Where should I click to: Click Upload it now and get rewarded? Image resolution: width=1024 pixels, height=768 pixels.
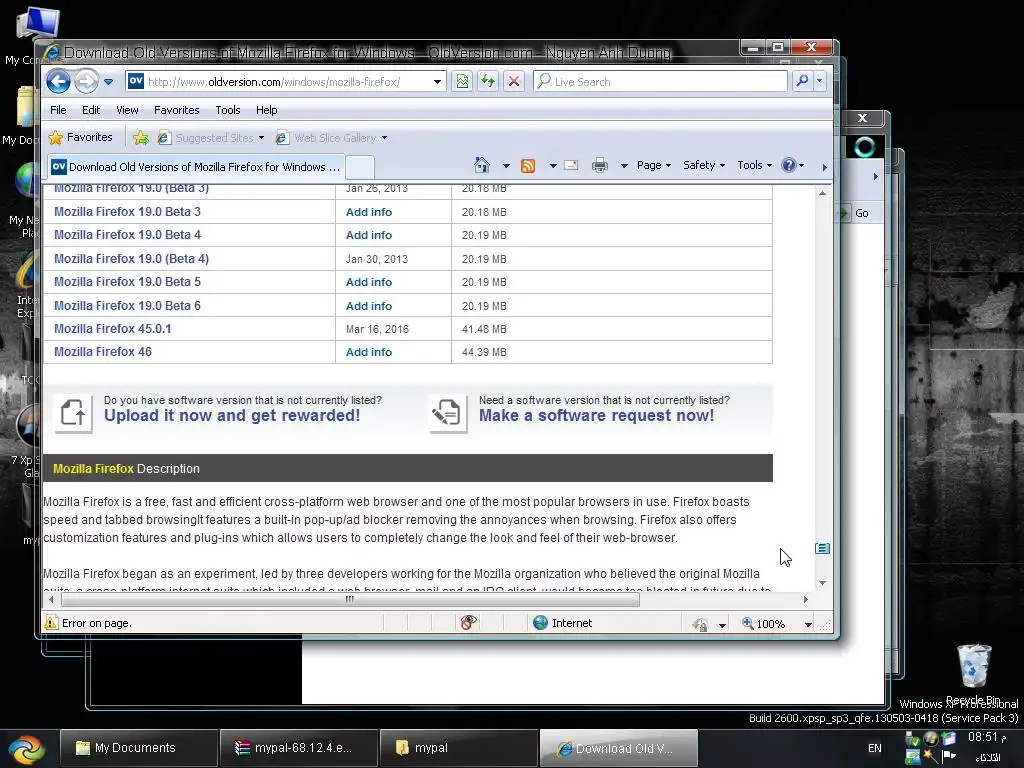[x=232, y=415]
